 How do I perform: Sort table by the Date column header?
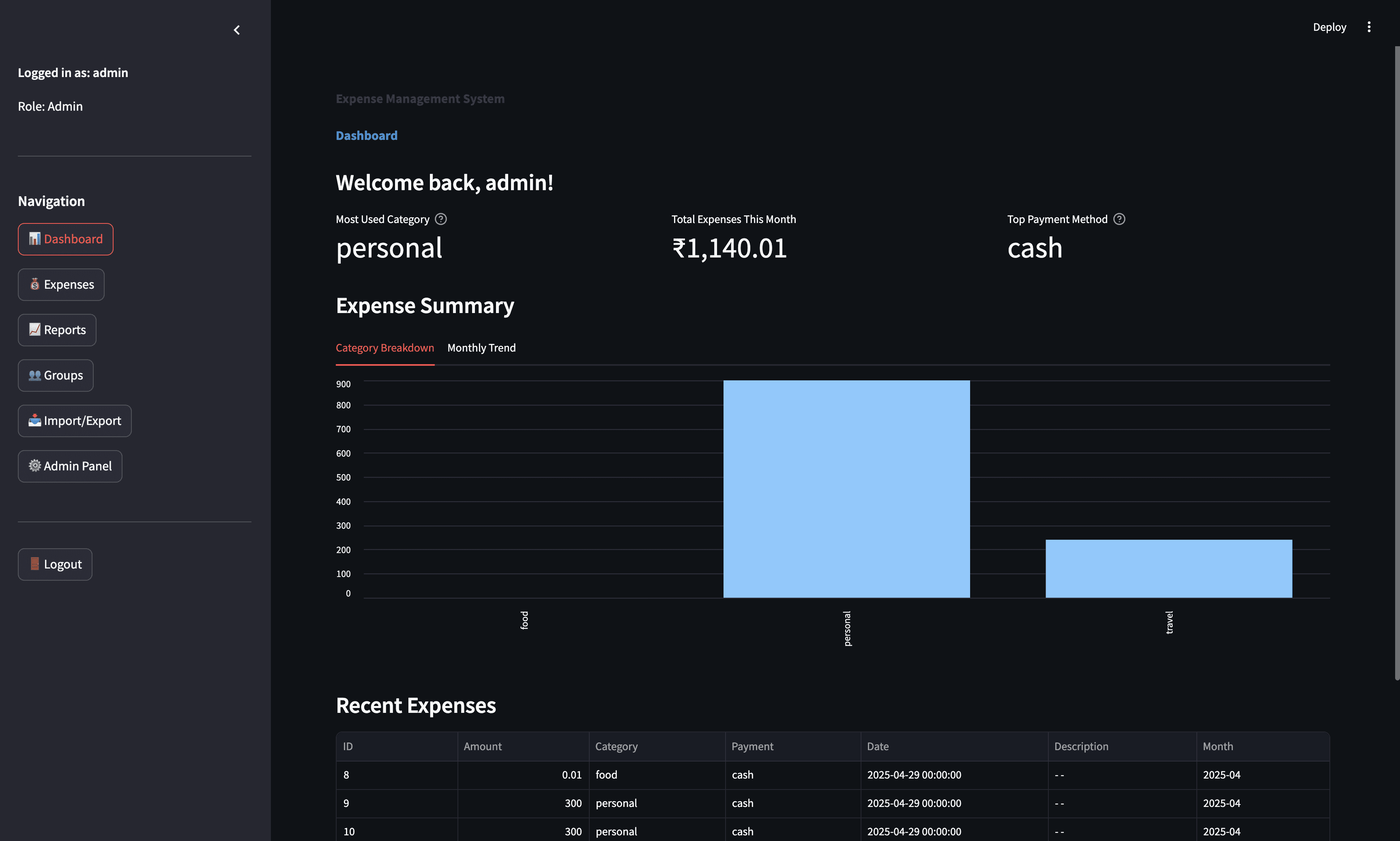click(x=955, y=747)
